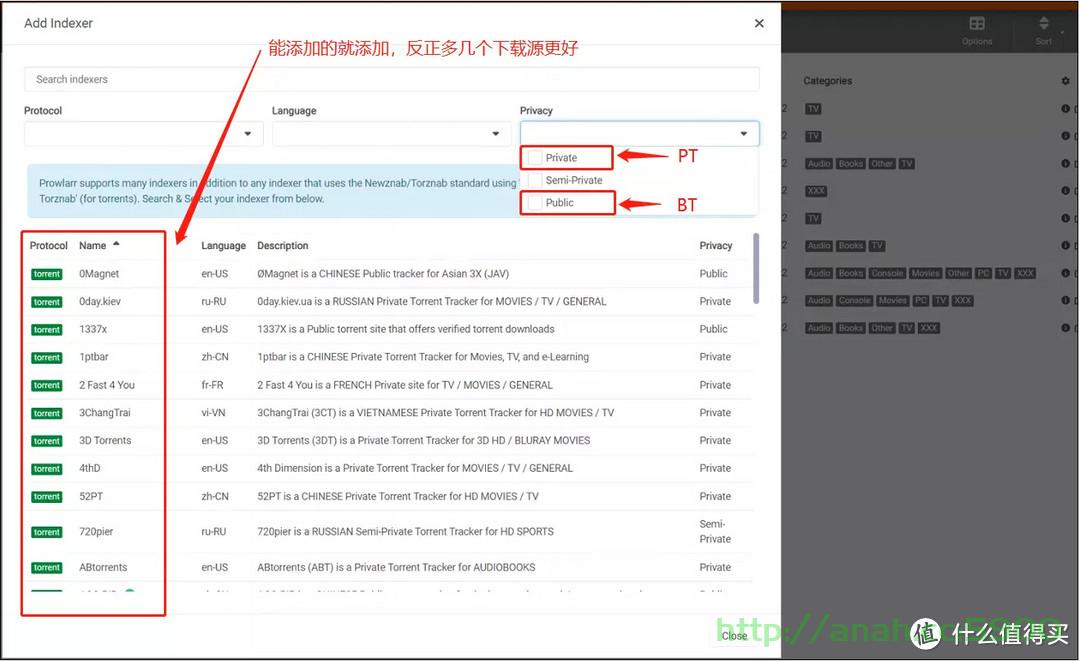The width and height of the screenshot is (1080, 661).
Task: Select the 3D Torrents indexer
Action: 105,441
